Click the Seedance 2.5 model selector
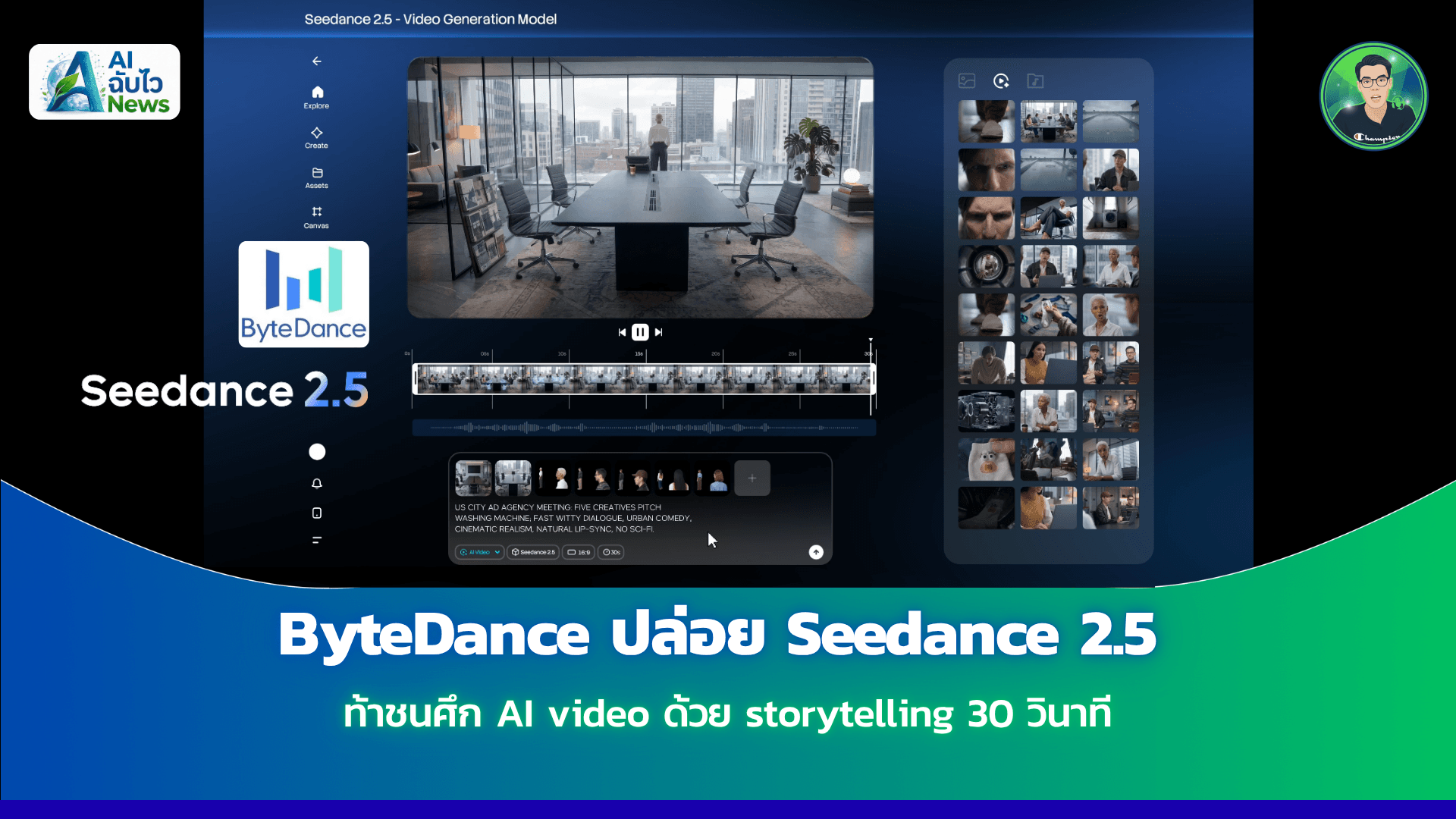Screen dimensions: 1456x819 click(533, 552)
